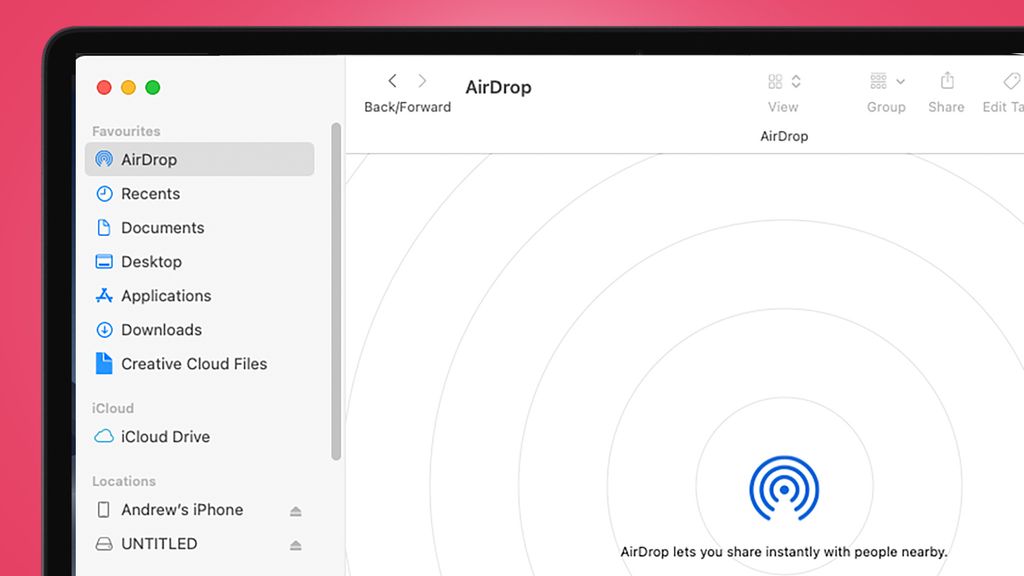Screen dimensions: 1024x576
Task: Open the Group dropdown
Action: coord(884,81)
